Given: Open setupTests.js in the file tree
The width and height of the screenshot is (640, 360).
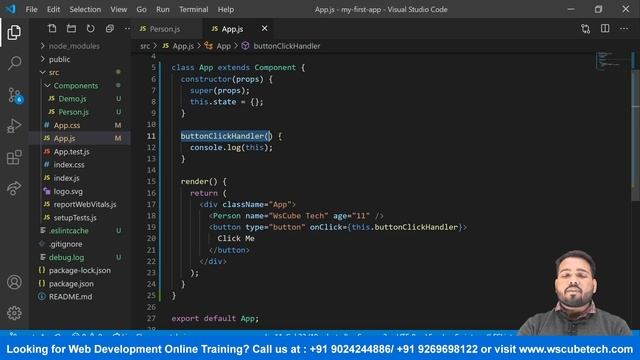Looking at the screenshot, I should 75,218.
